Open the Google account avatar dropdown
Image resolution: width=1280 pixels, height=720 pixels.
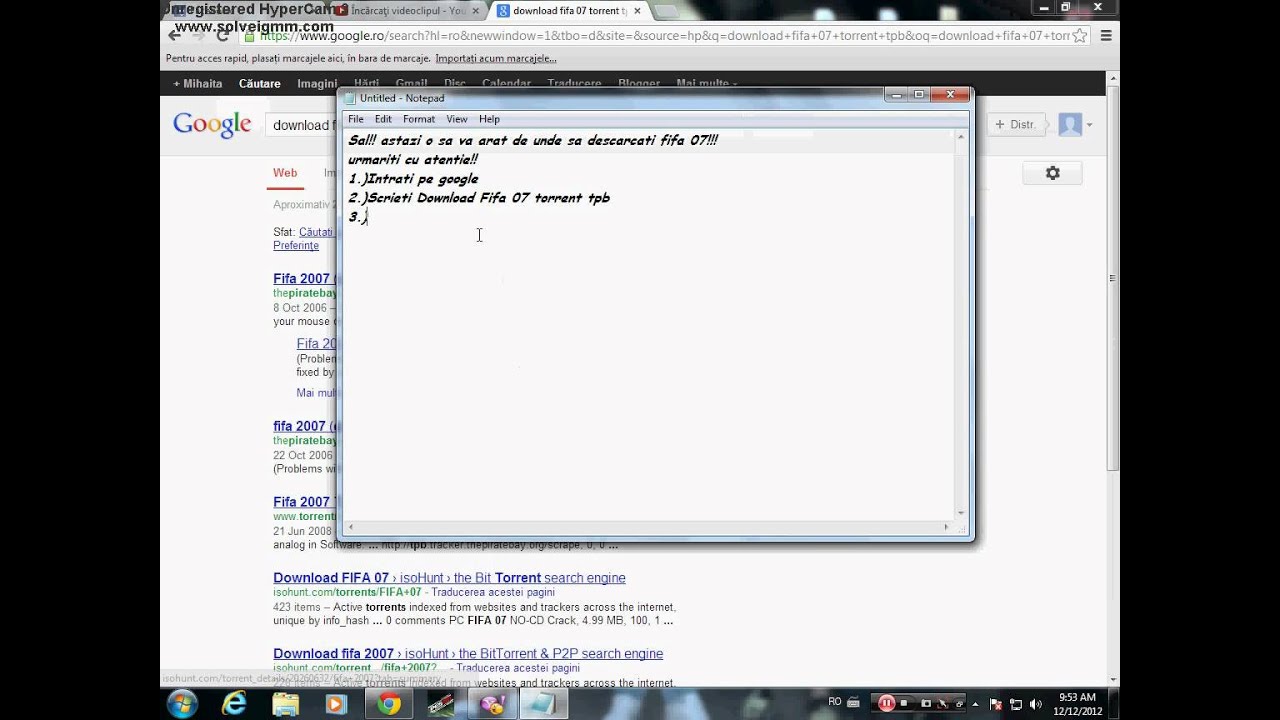[x=1076, y=125]
